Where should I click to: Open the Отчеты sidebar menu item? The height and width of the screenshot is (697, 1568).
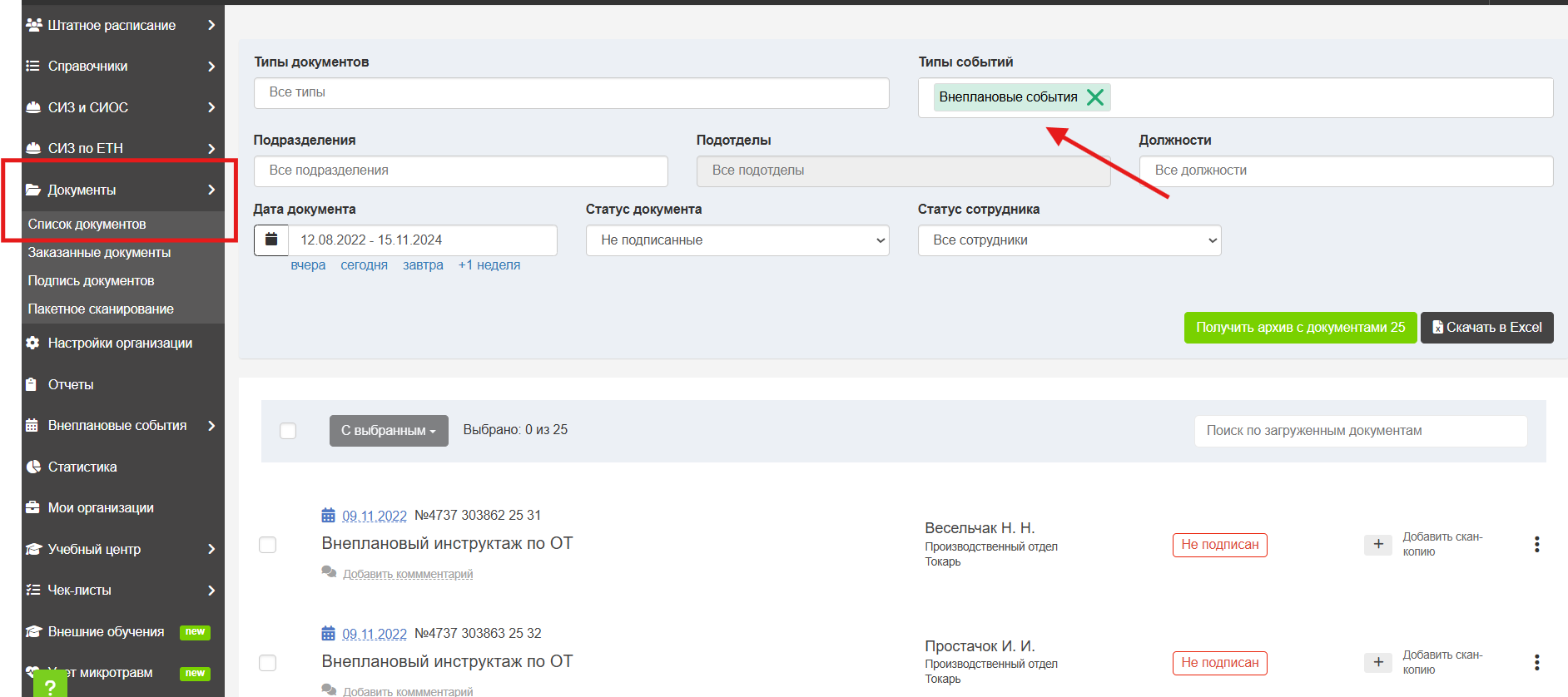tap(71, 384)
